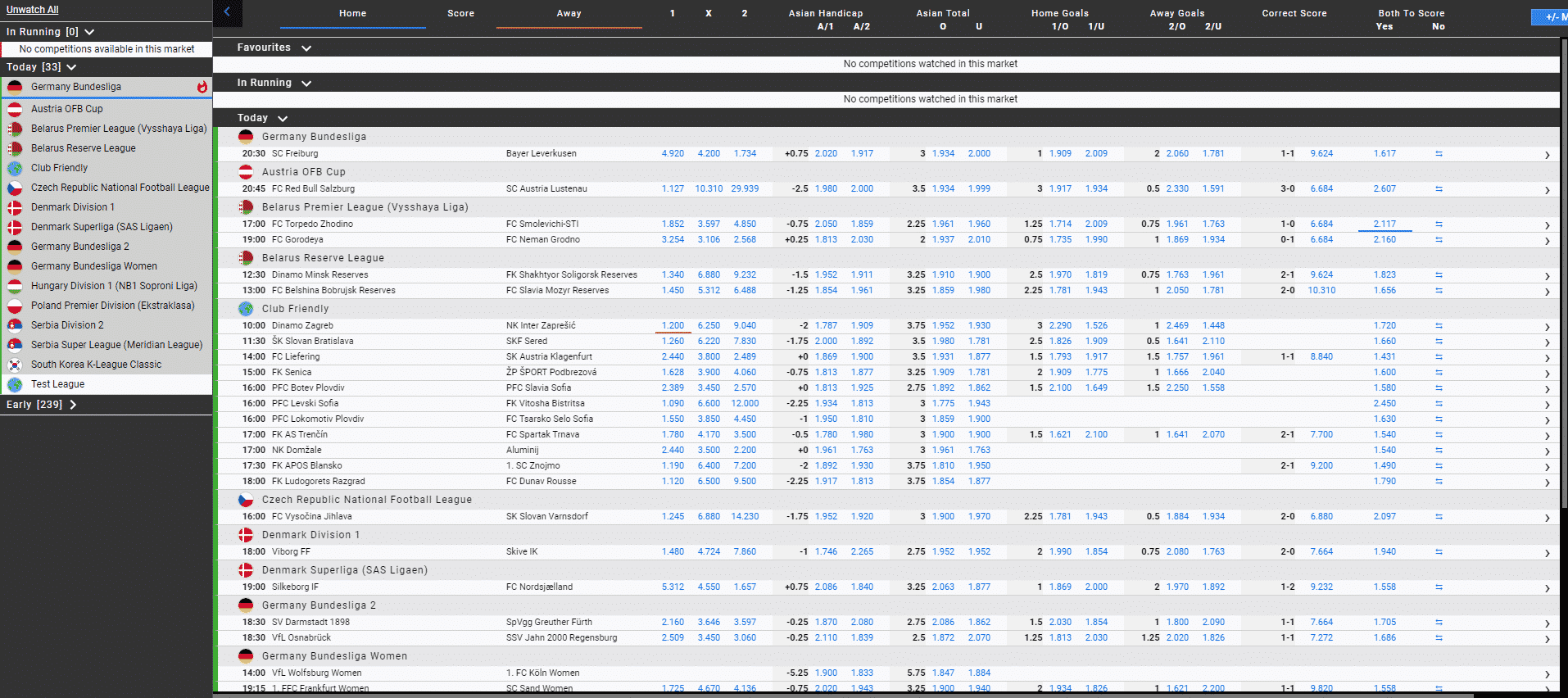
Task: Click the swap icon in Dinamo Minsk Reserves row
Action: pos(1439,275)
